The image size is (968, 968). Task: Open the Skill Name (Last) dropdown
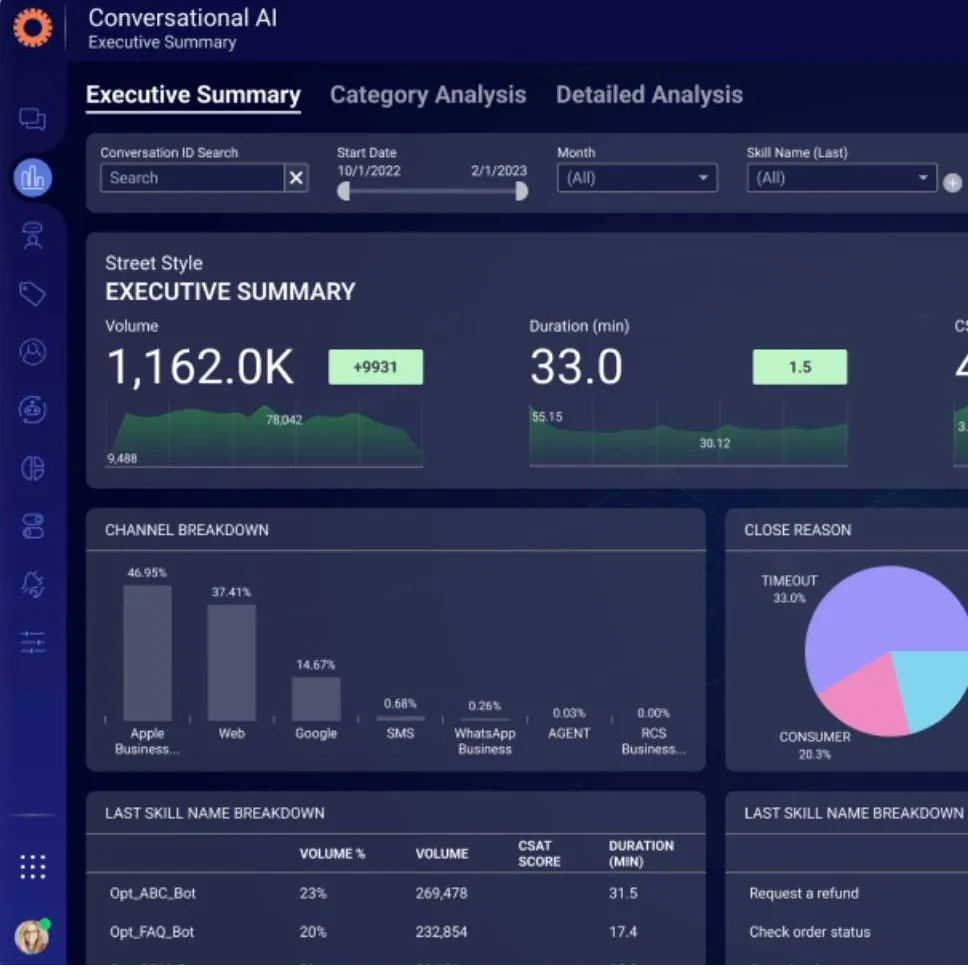tap(841, 177)
